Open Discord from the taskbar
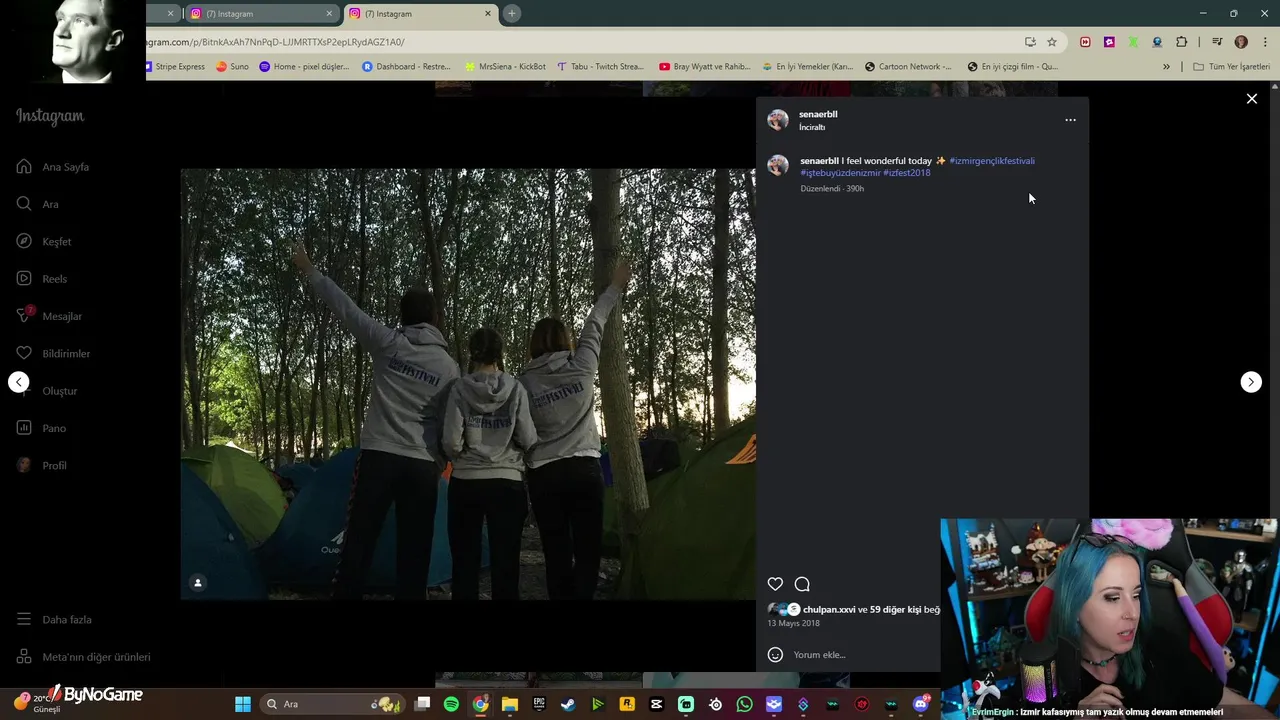1280x720 pixels. [921, 704]
